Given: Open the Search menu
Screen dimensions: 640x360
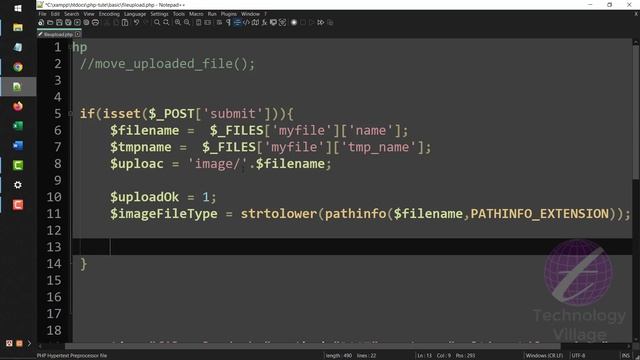Looking at the screenshot, I should (x=71, y=14).
